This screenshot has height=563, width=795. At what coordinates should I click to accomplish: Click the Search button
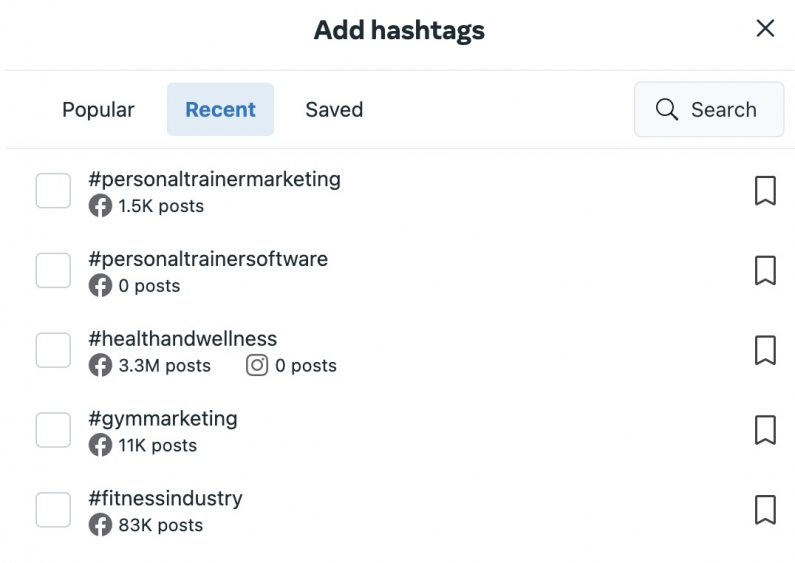coord(709,110)
